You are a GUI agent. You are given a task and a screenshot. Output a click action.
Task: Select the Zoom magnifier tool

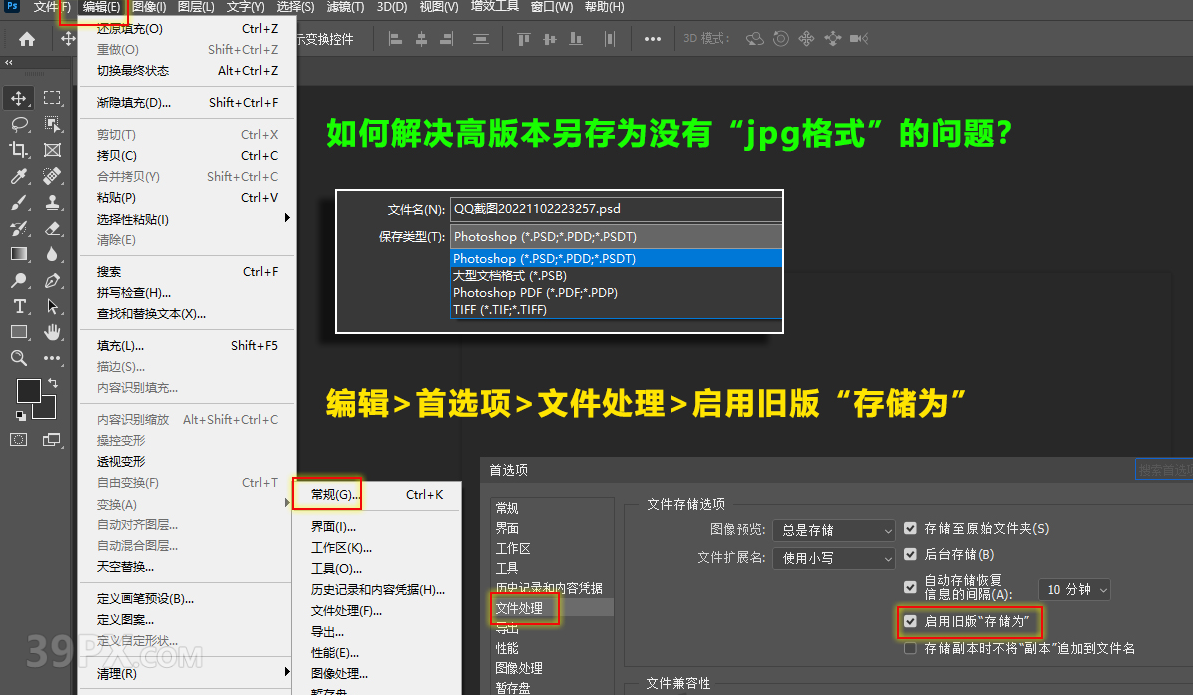[x=19, y=358]
